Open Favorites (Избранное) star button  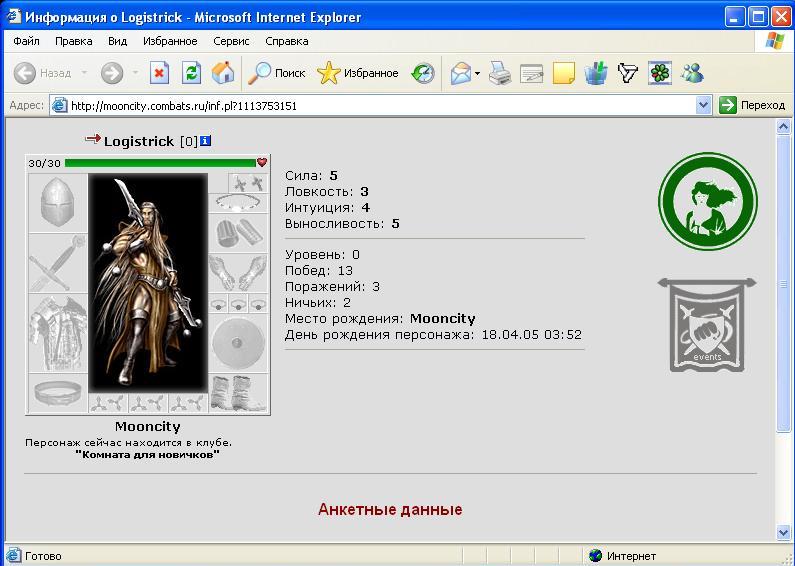(x=357, y=74)
